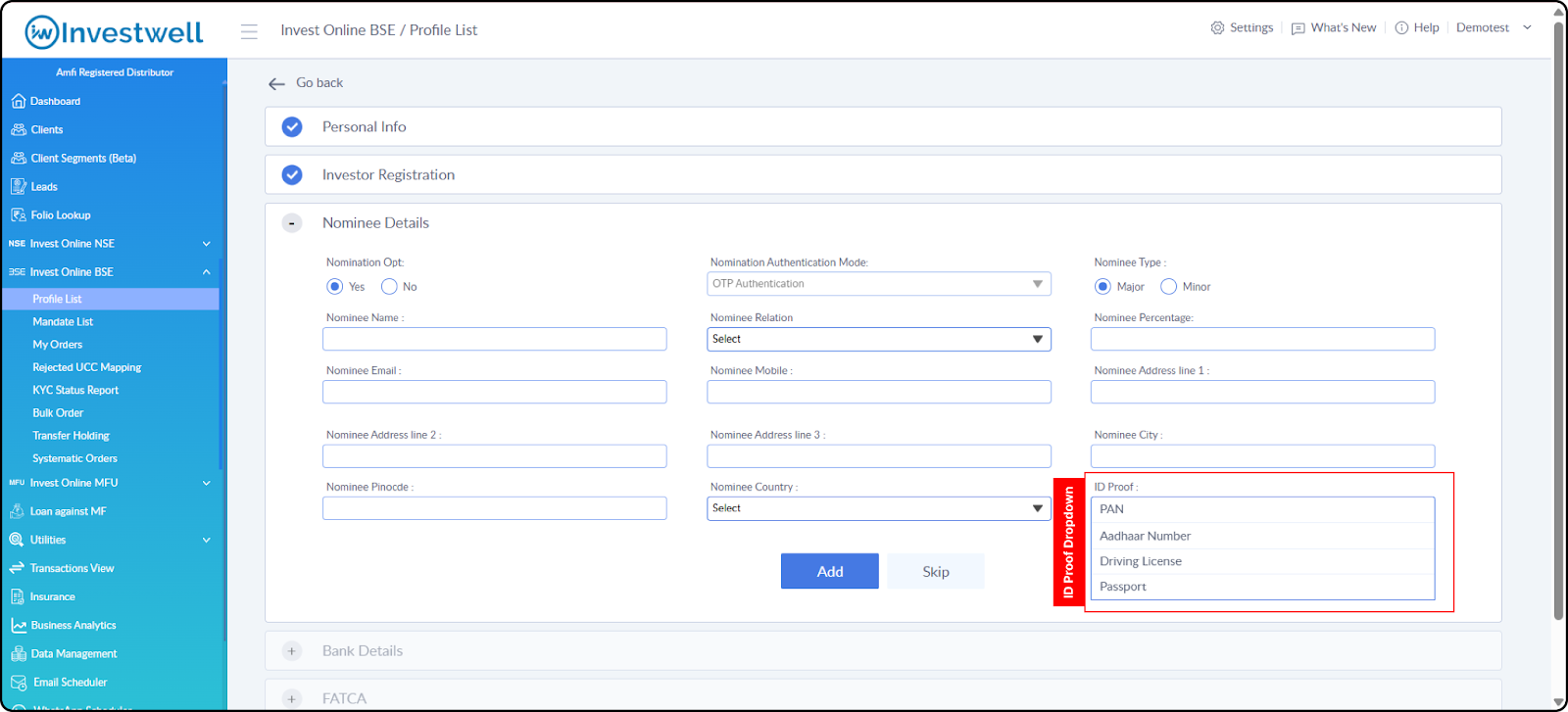
Task: Click the What's New chat icon
Action: click(x=1298, y=28)
